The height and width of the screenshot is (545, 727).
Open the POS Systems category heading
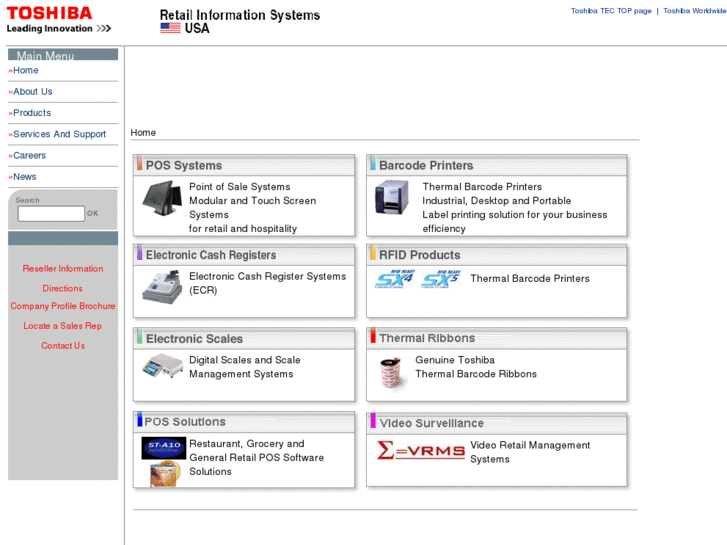(x=184, y=166)
